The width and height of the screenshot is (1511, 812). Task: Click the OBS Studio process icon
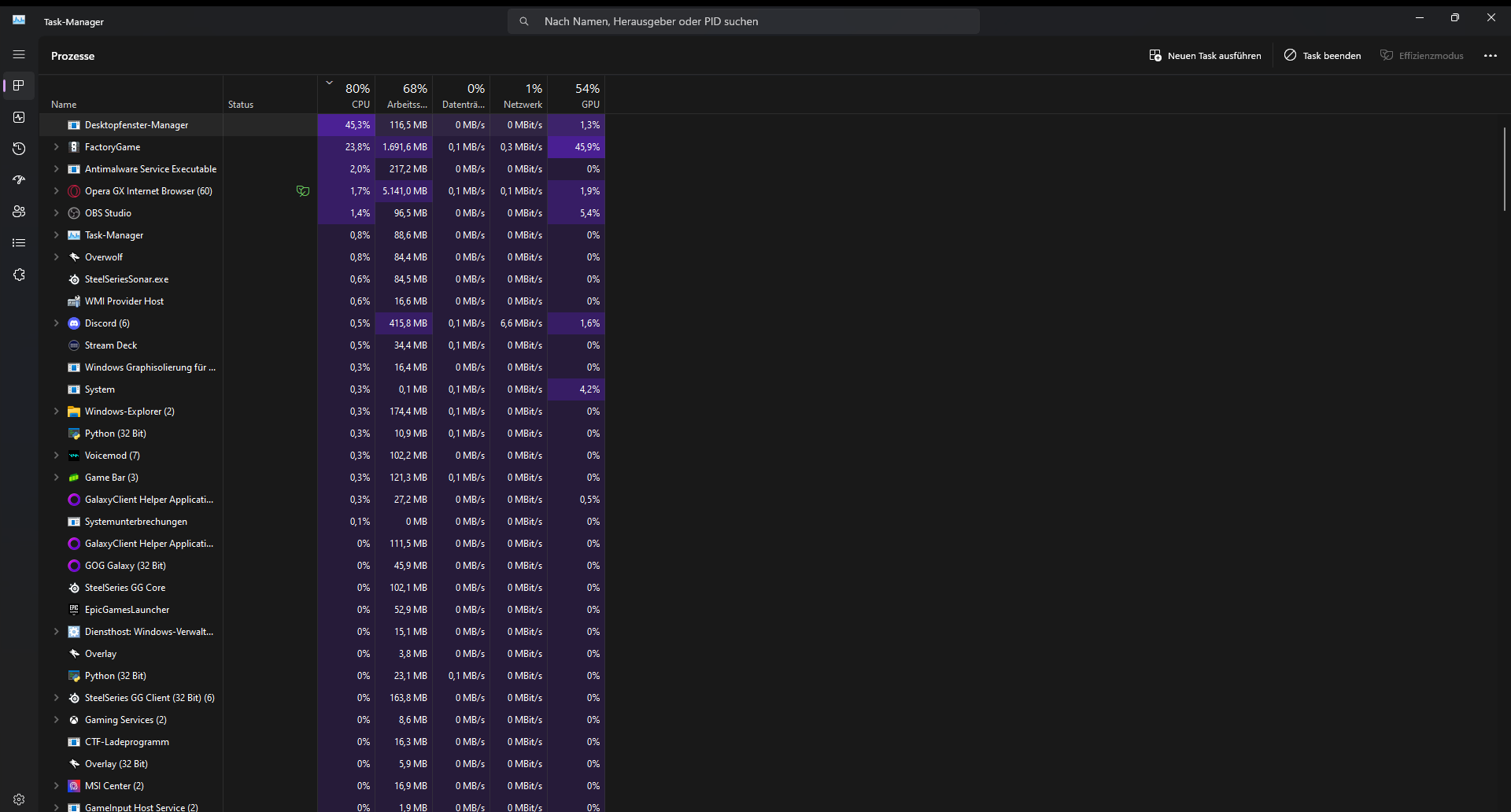[x=74, y=213]
